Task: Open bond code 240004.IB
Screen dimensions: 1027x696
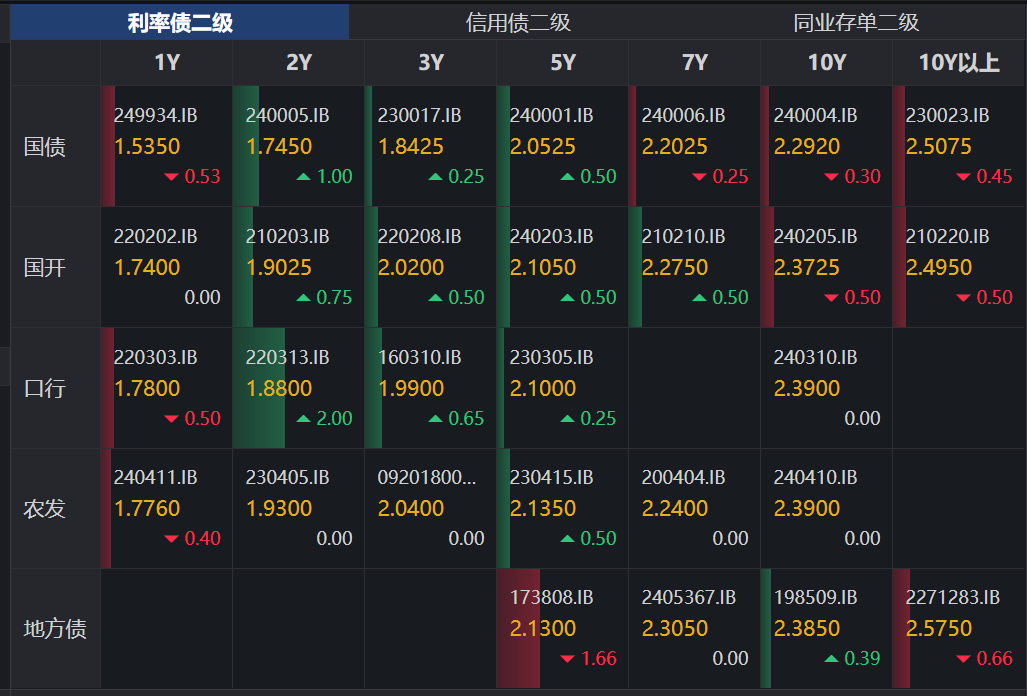Action: pyautogui.click(x=815, y=116)
